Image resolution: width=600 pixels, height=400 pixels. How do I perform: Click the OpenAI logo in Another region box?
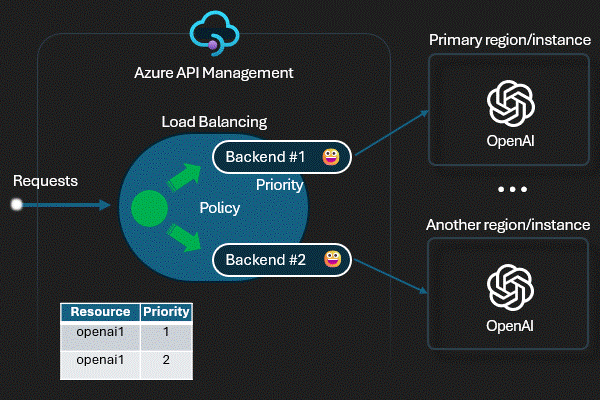510,287
